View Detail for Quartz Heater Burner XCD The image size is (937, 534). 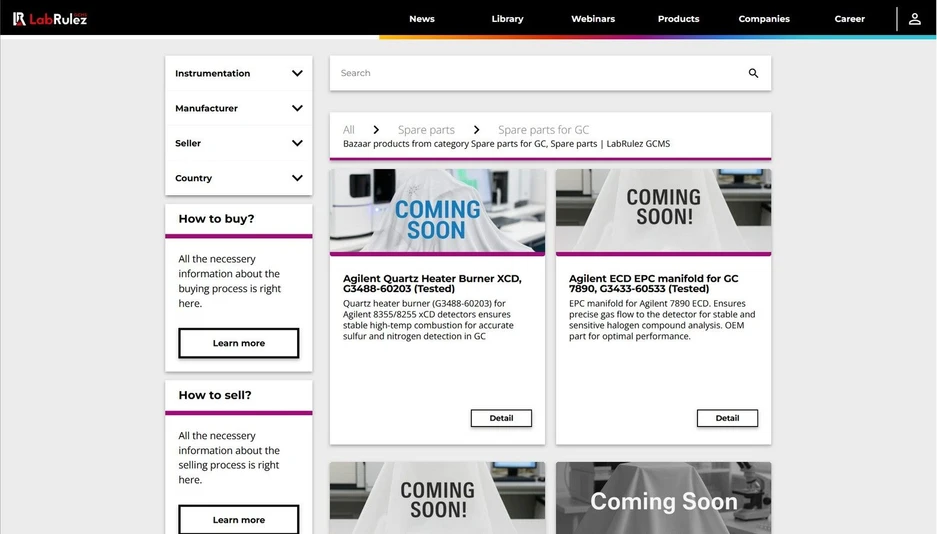501,418
